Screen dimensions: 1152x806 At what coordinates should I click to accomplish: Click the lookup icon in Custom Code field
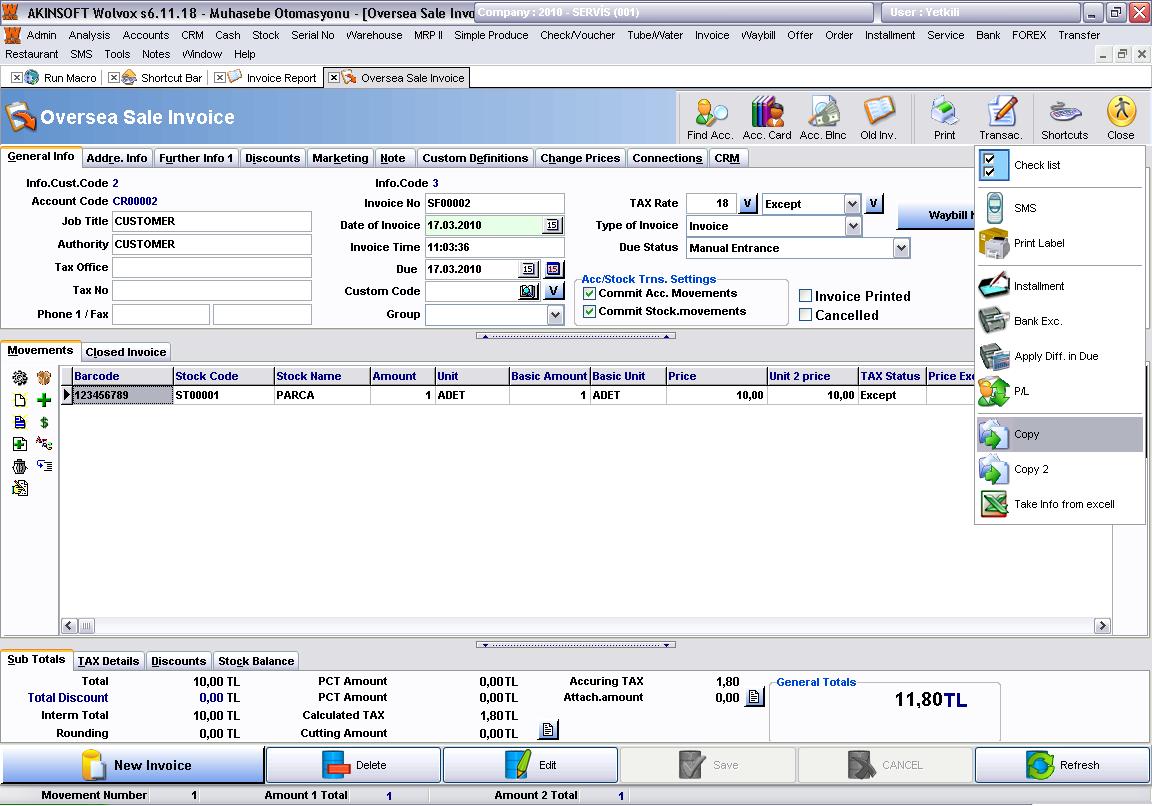click(x=528, y=292)
